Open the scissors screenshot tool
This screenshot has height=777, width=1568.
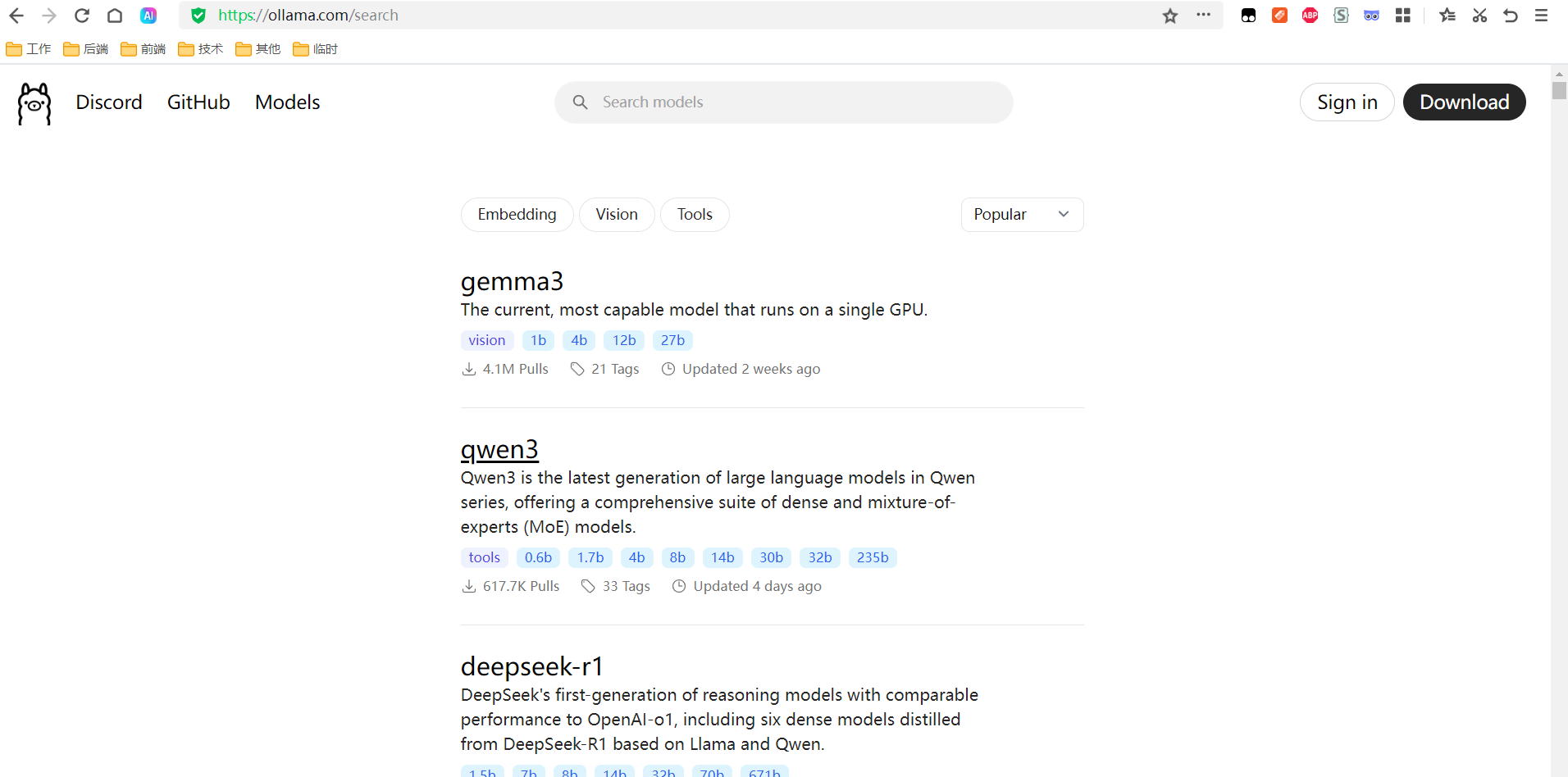1479,16
